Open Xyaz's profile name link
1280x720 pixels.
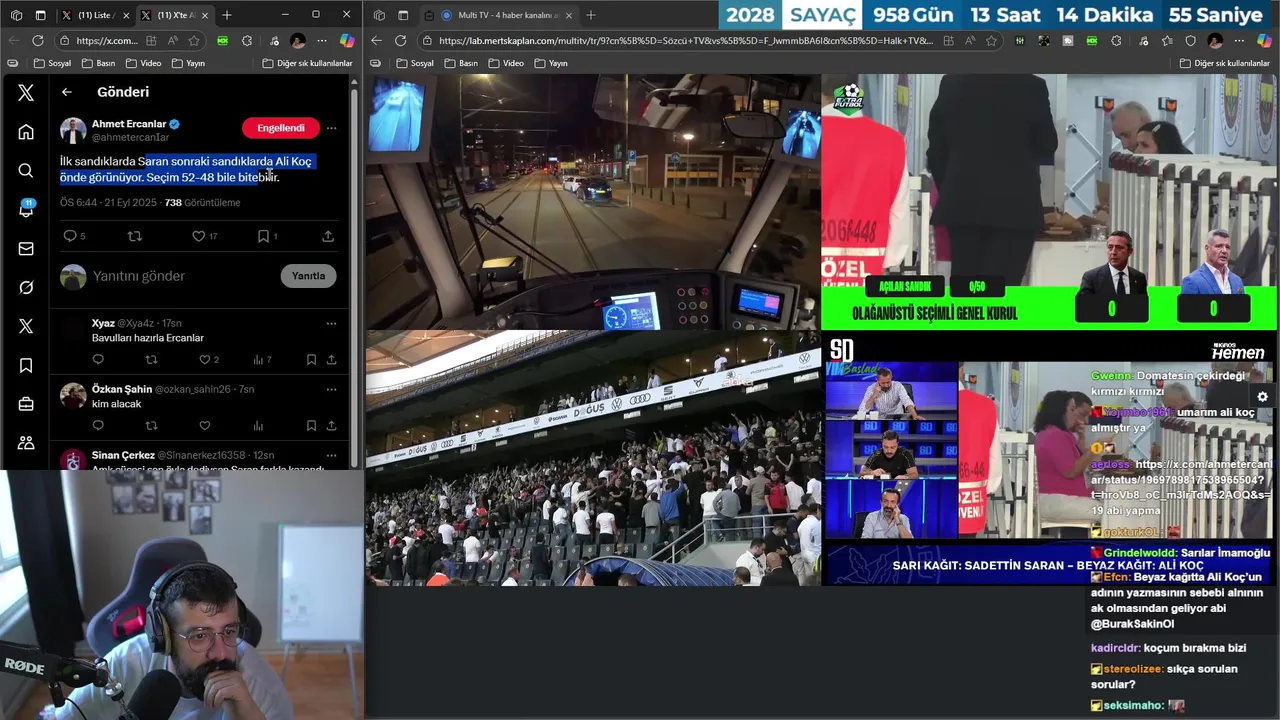pos(103,323)
